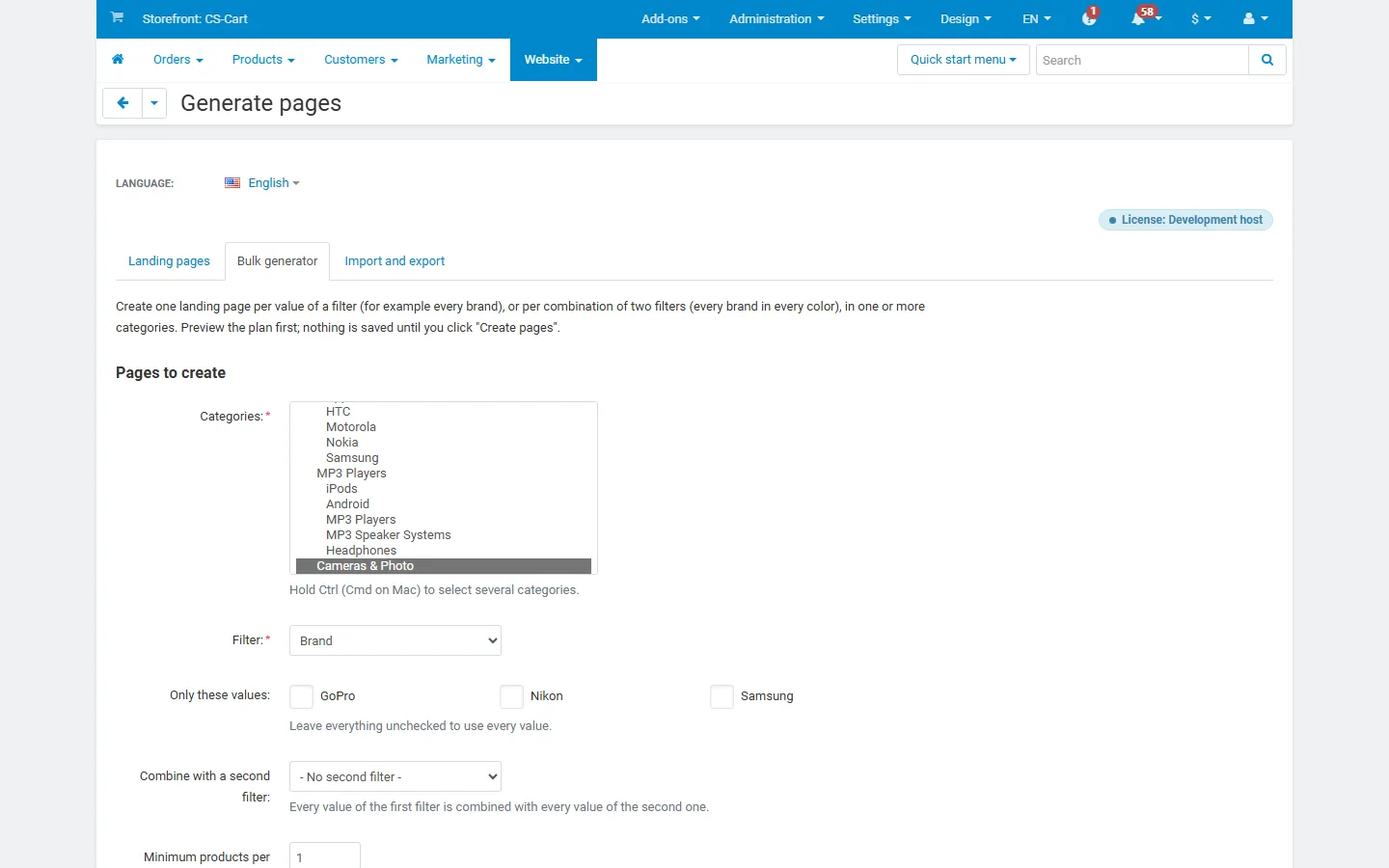Open the Administration menu
The image size is (1389, 868).
coord(776,18)
